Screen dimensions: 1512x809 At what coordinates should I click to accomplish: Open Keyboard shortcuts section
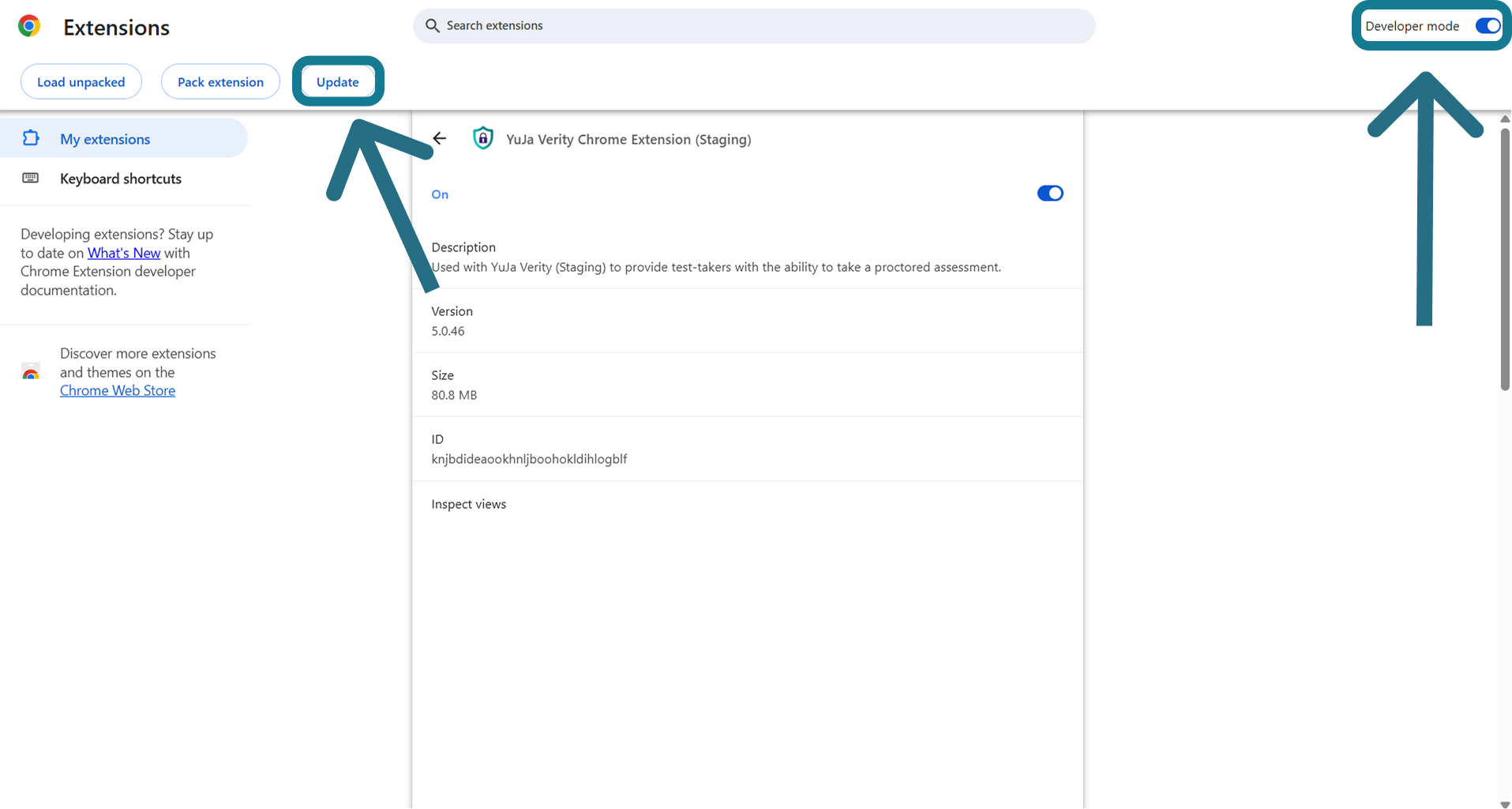point(124,178)
